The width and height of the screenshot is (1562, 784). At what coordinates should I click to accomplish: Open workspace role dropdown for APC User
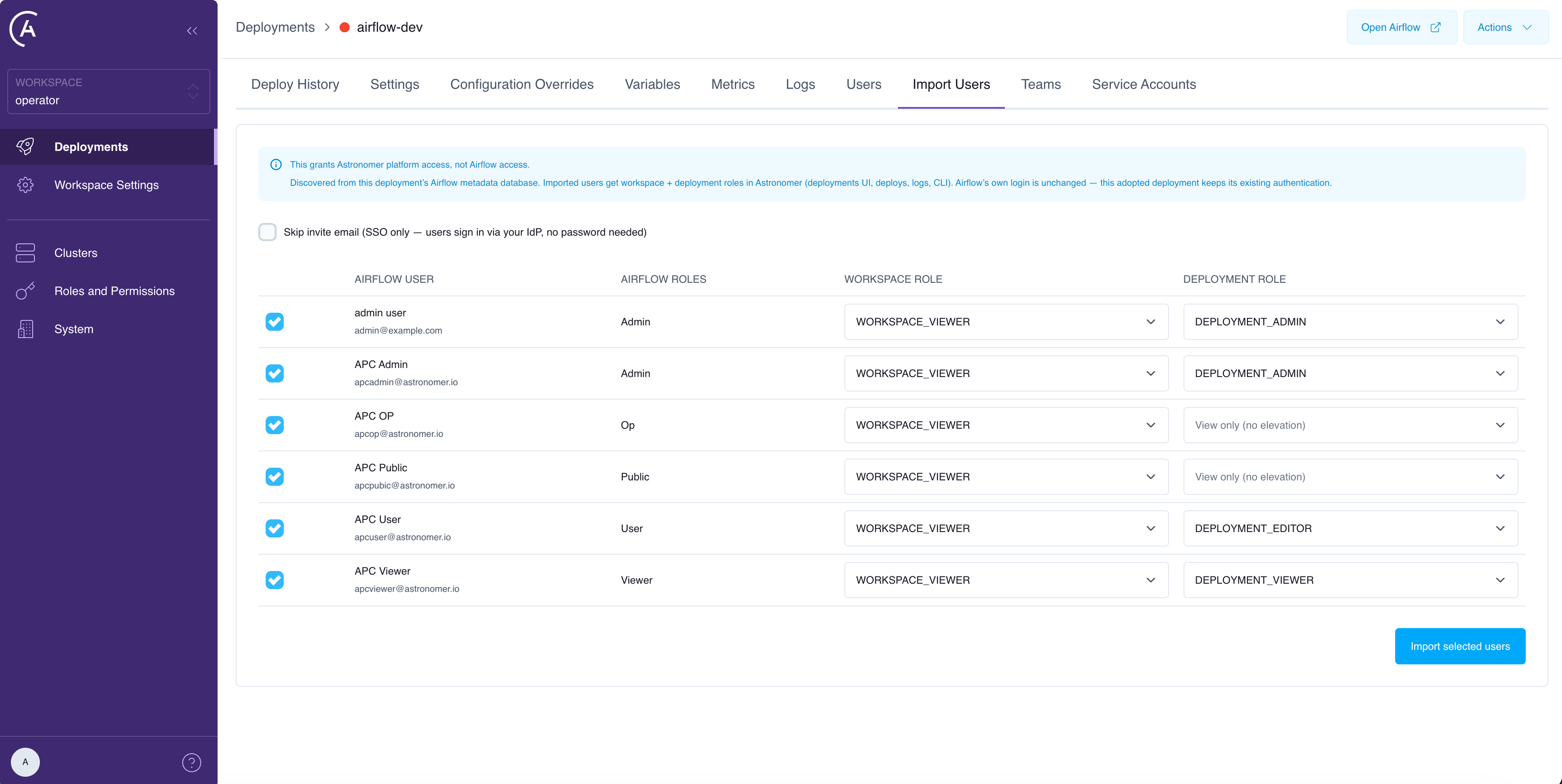point(1006,528)
